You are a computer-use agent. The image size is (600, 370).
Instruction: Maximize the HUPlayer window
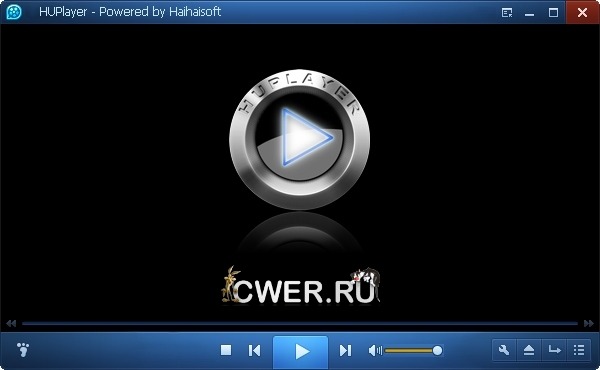point(553,13)
